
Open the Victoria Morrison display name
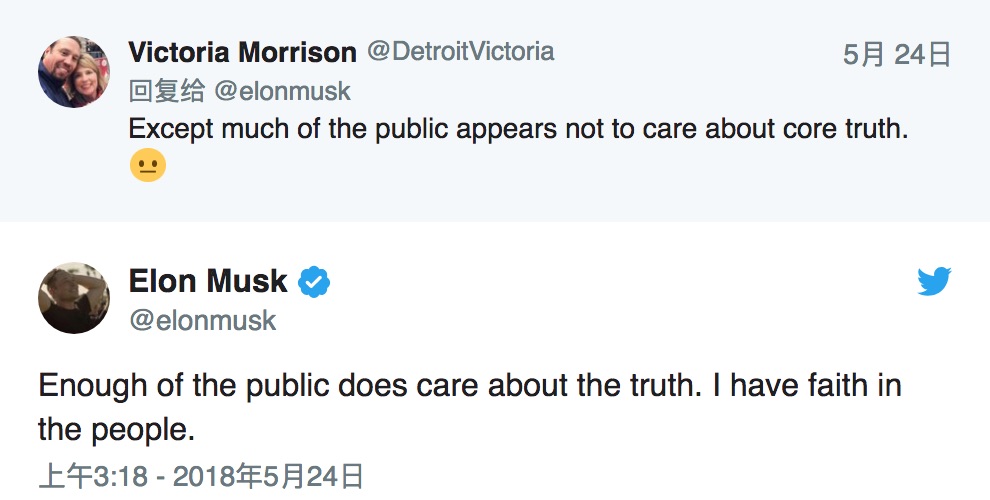[x=242, y=52]
